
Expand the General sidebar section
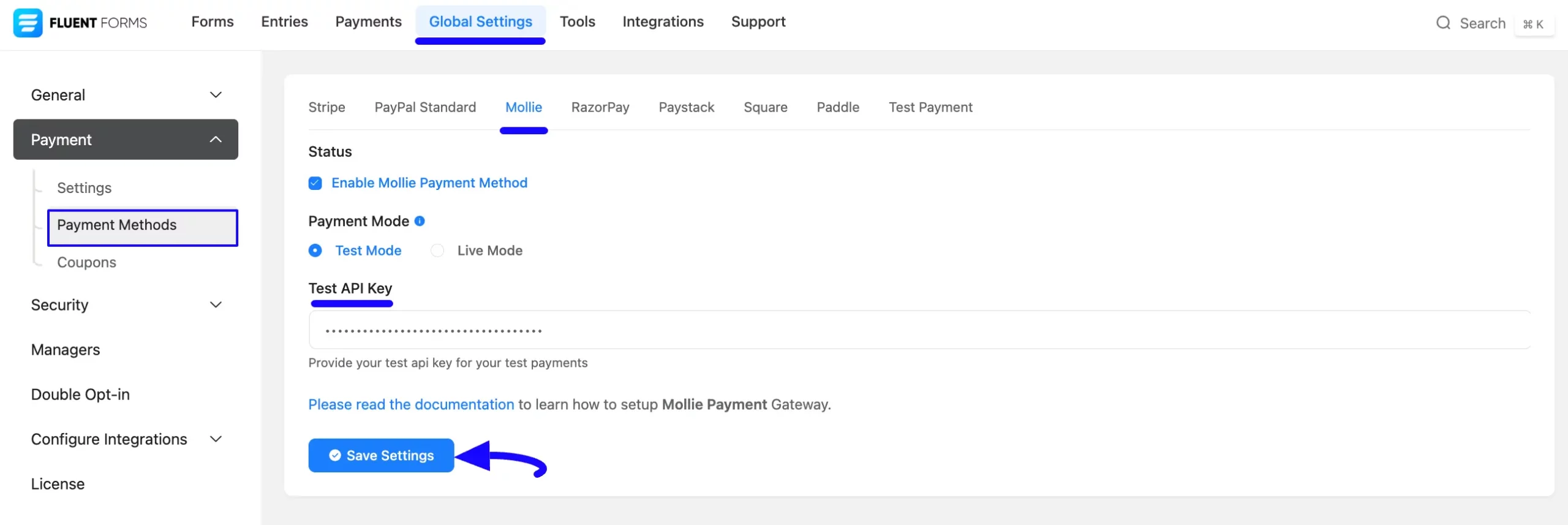pos(126,95)
